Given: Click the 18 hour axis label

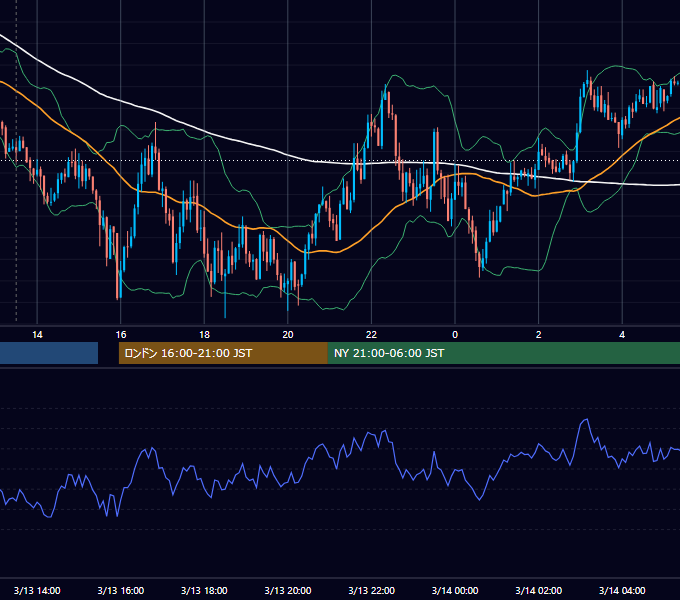Looking at the screenshot, I should coord(204,335).
